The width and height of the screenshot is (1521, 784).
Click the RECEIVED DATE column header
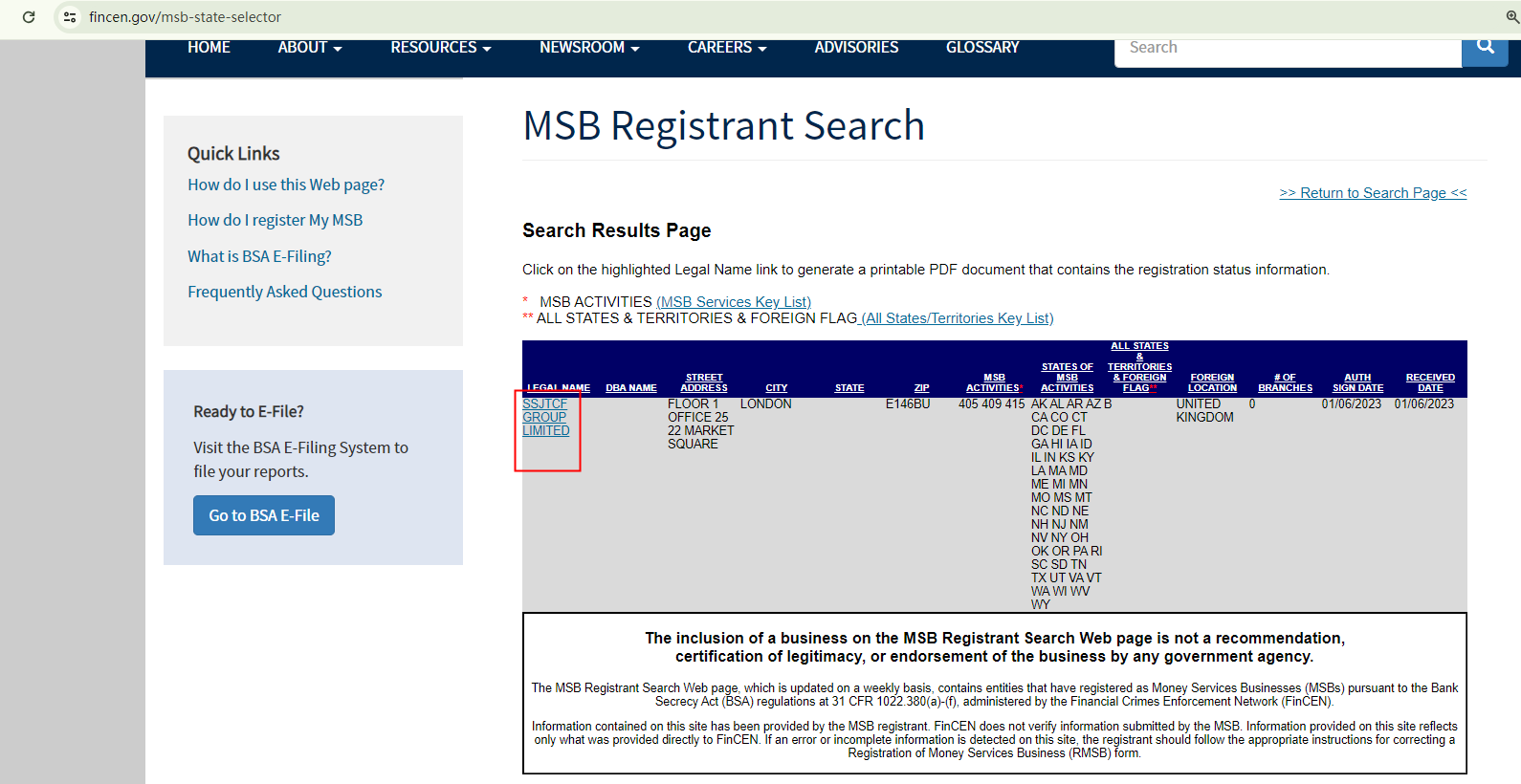(x=1430, y=382)
